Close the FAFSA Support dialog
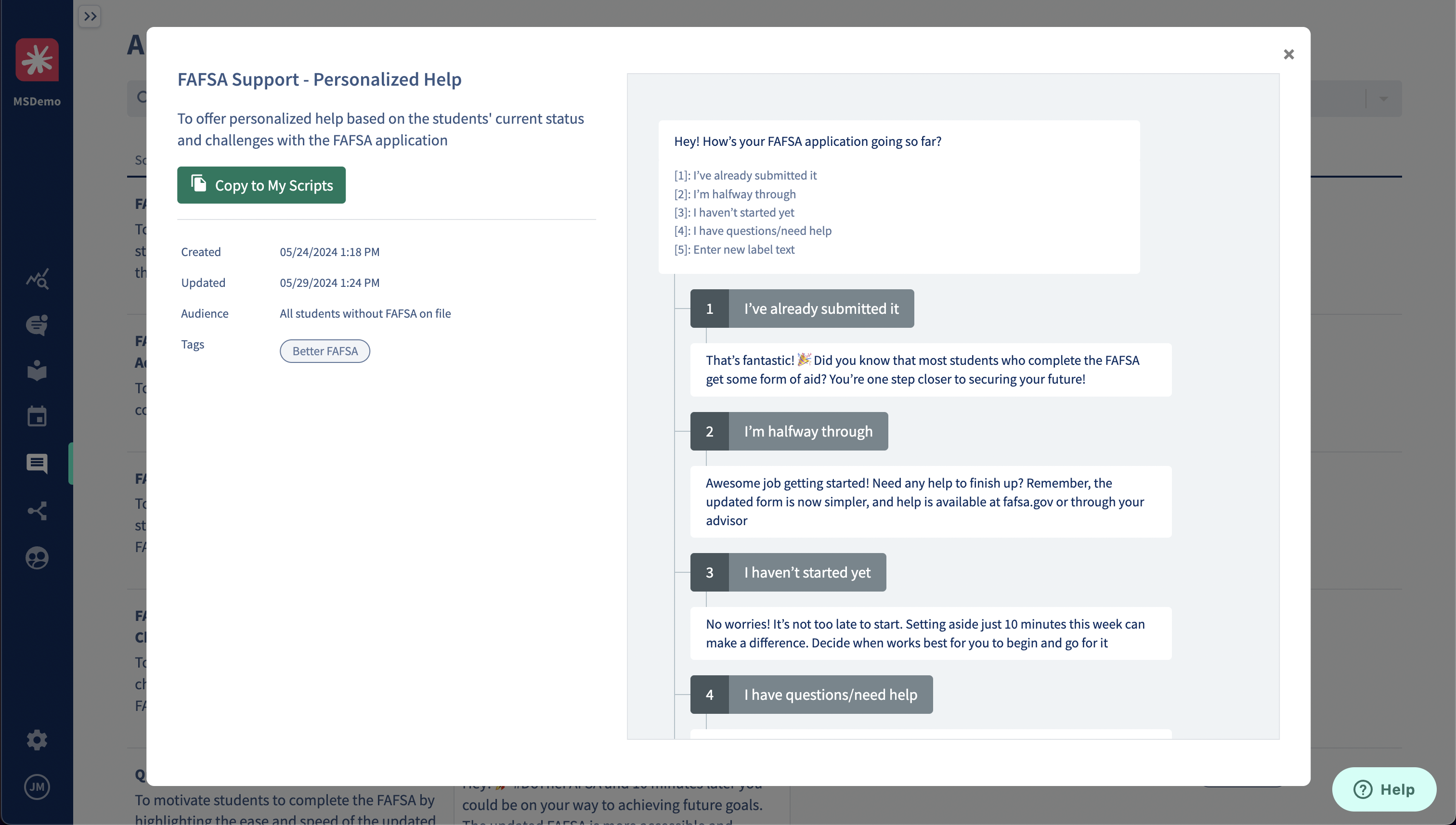This screenshot has width=1456, height=825. pyautogui.click(x=1289, y=54)
